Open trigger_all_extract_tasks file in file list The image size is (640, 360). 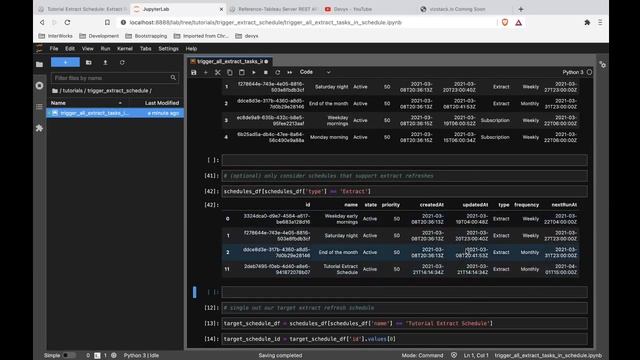point(115,113)
